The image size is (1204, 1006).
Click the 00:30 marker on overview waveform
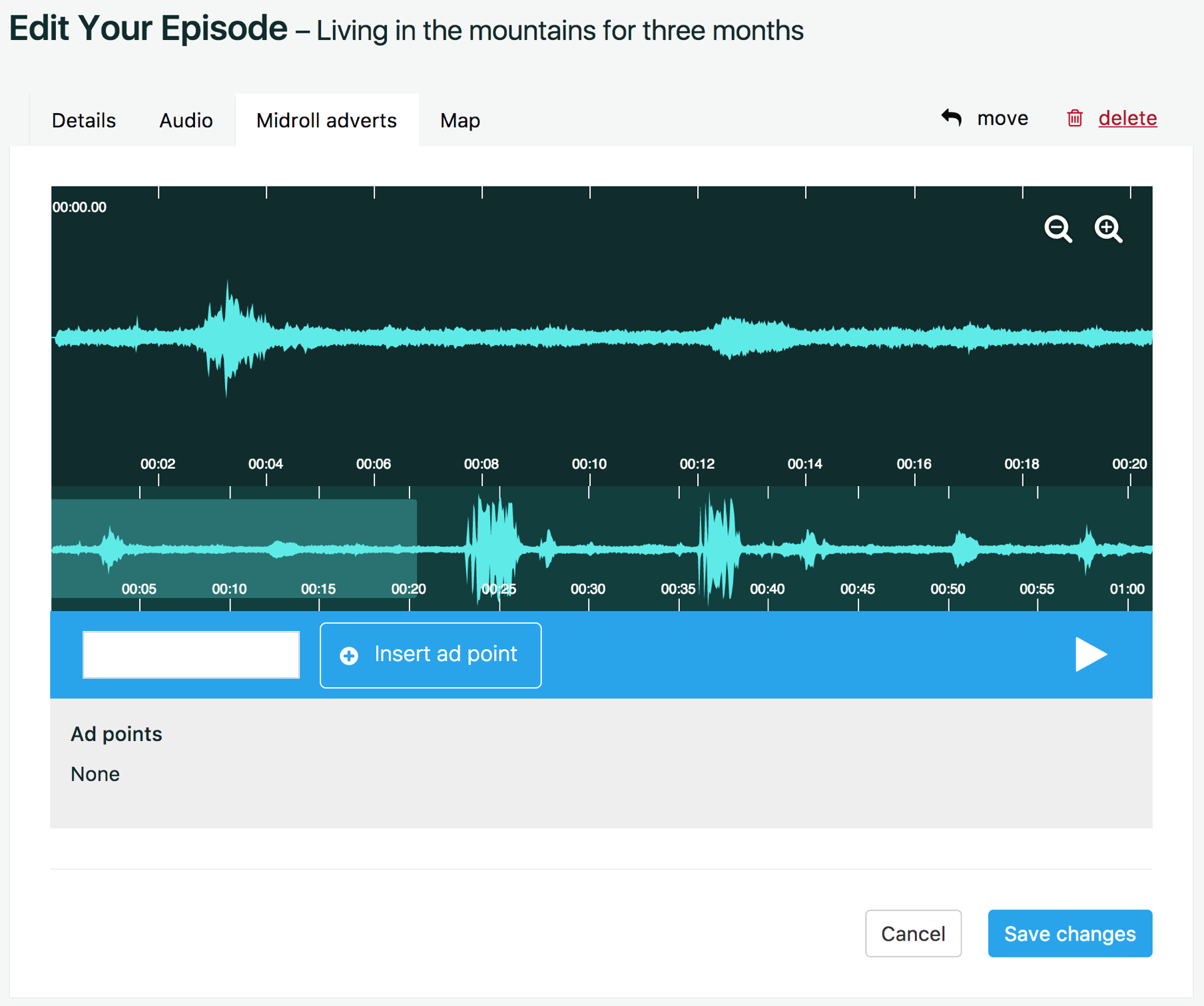point(588,589)
